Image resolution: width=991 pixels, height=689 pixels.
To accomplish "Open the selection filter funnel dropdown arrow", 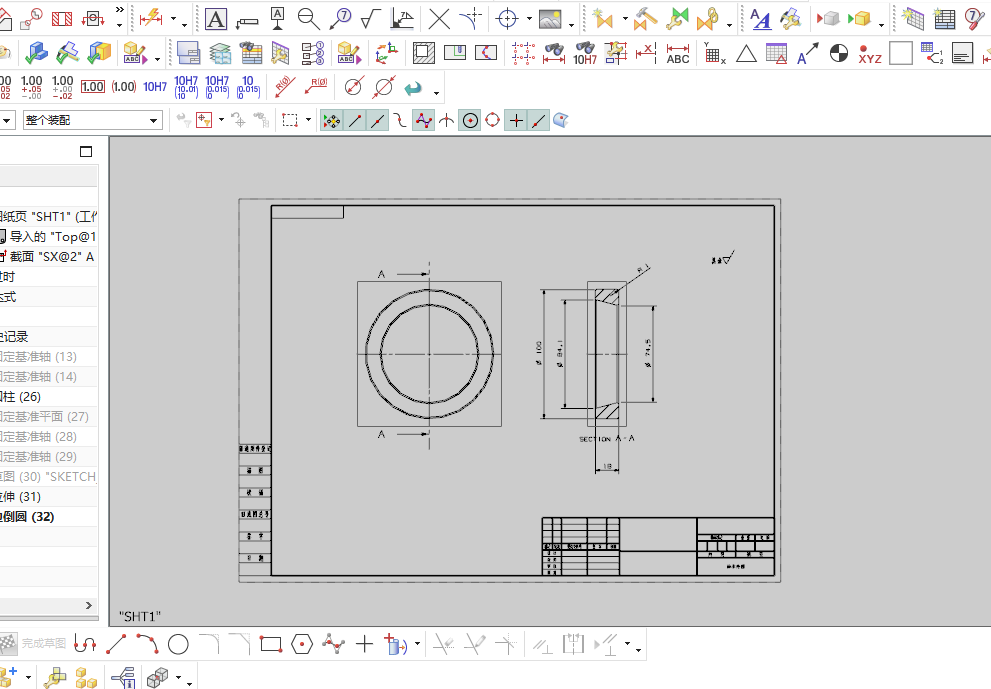I will 221,119.
